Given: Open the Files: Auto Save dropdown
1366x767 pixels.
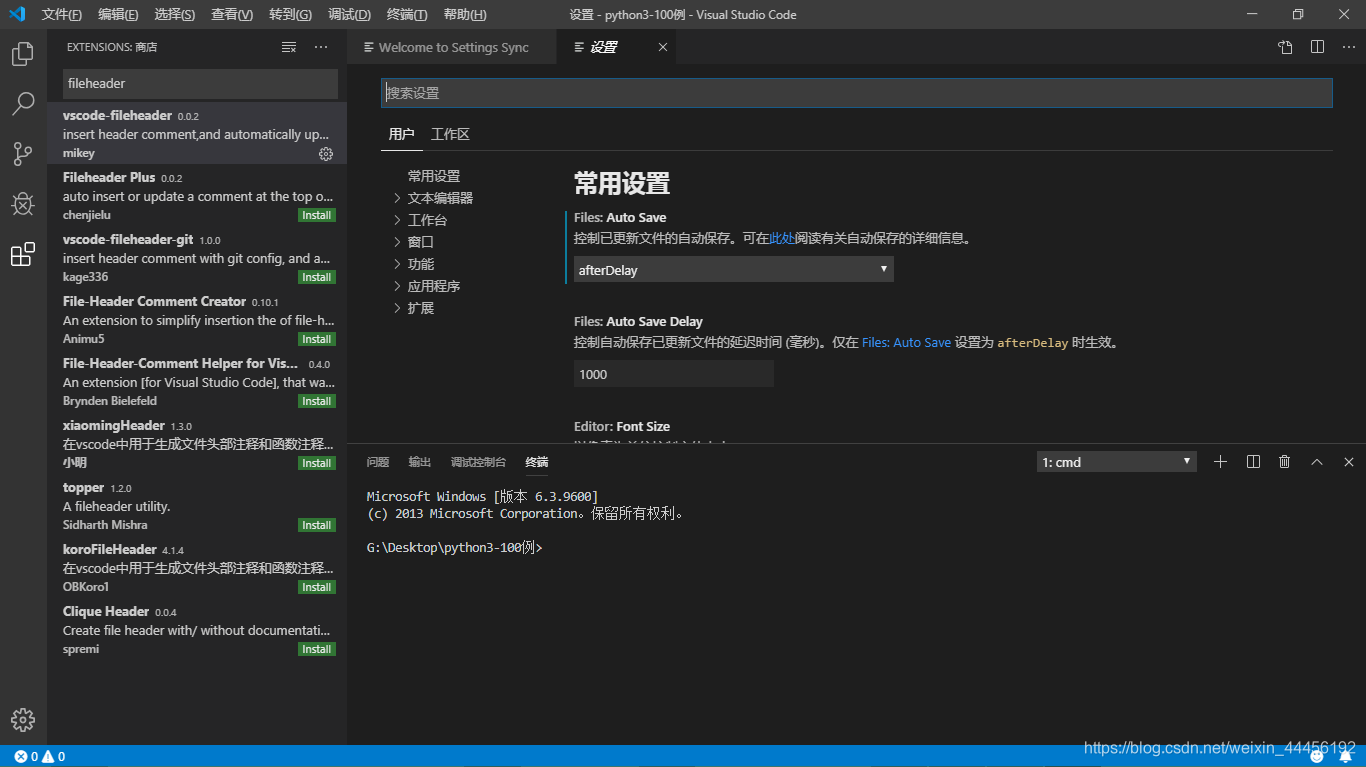Looking at the screenshot, I should 734,270.
